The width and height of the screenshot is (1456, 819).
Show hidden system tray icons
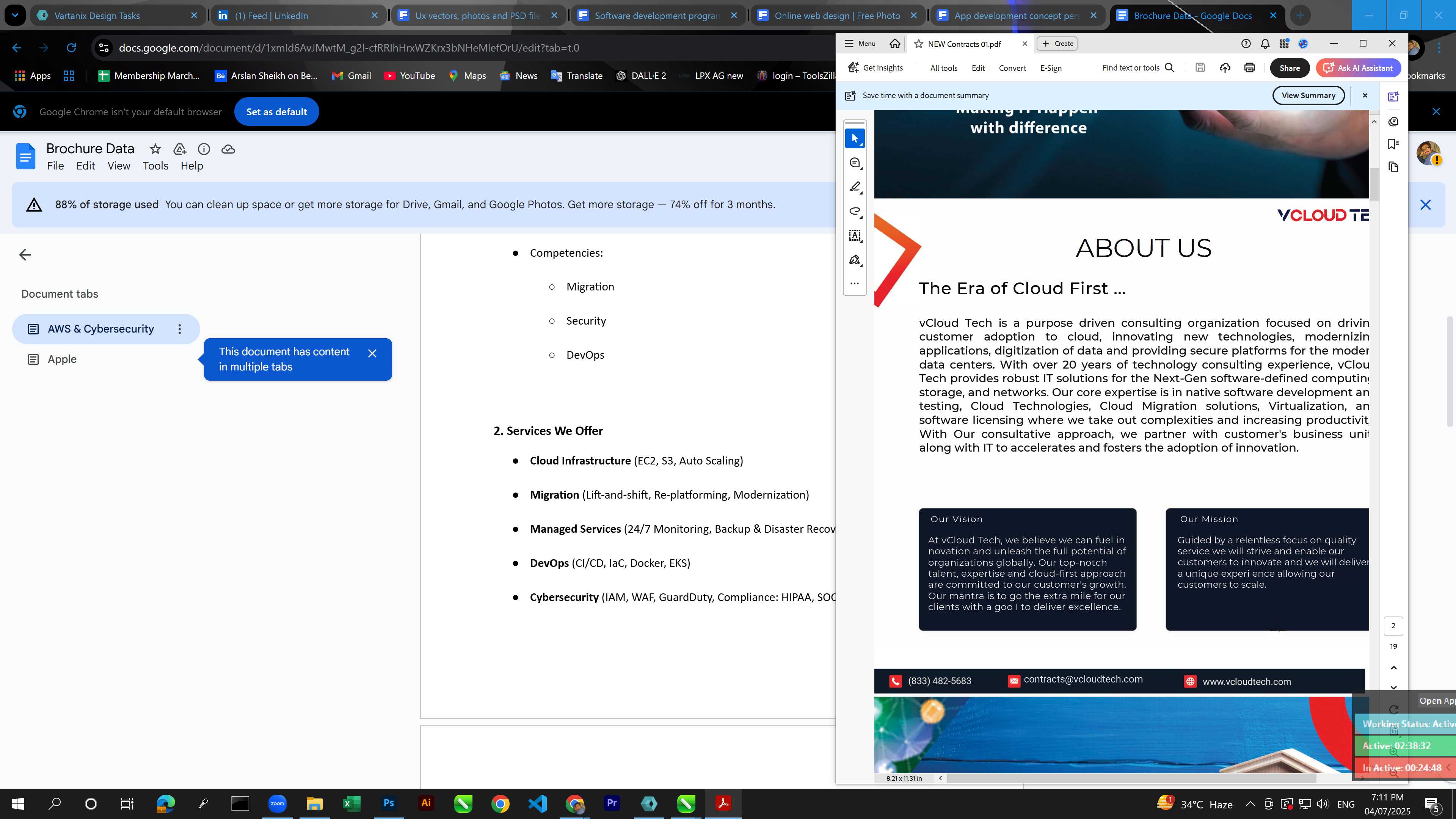point(1250,804)
